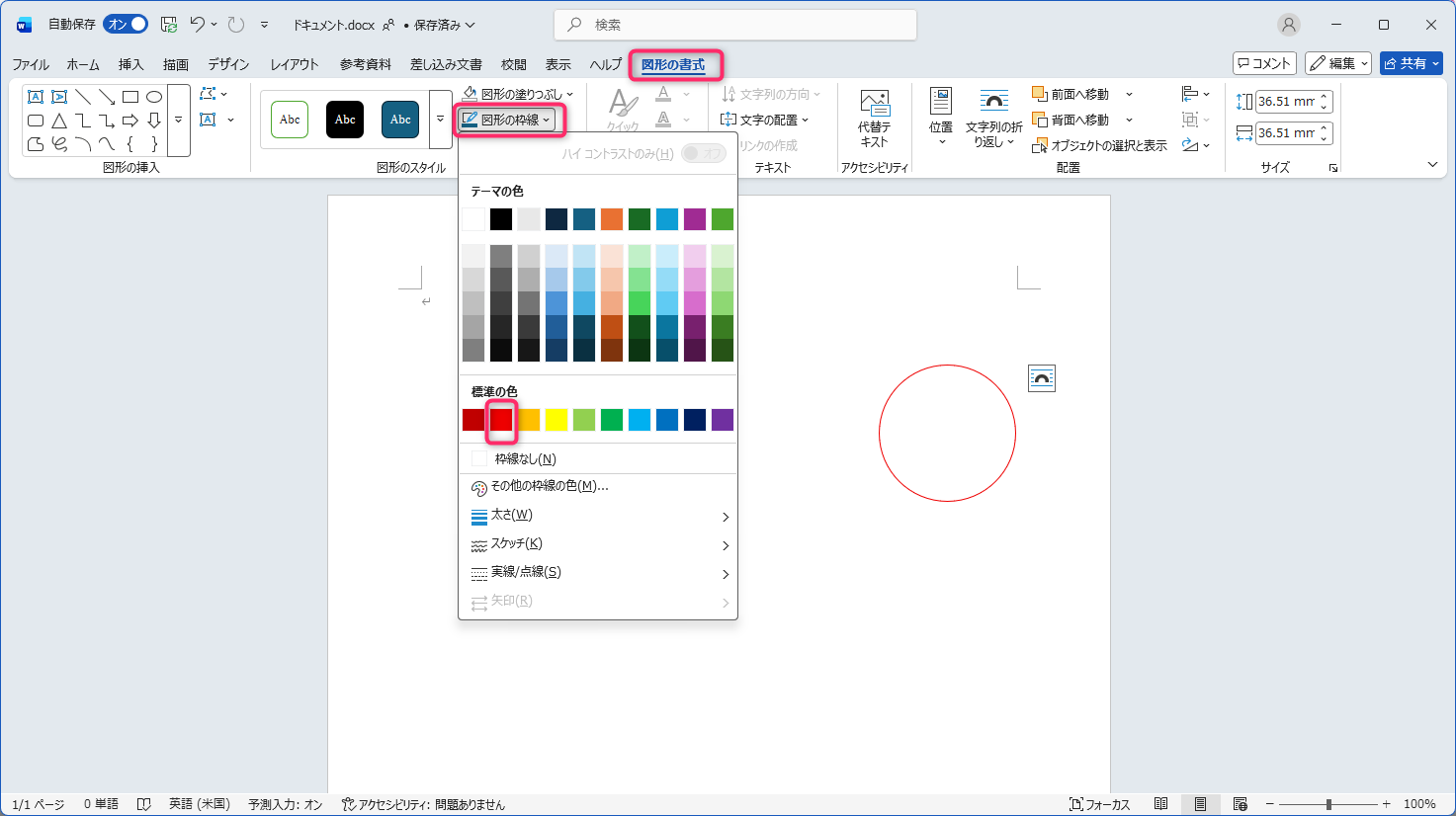Pick the yellow standard color swatch

[x=557, y=420]
